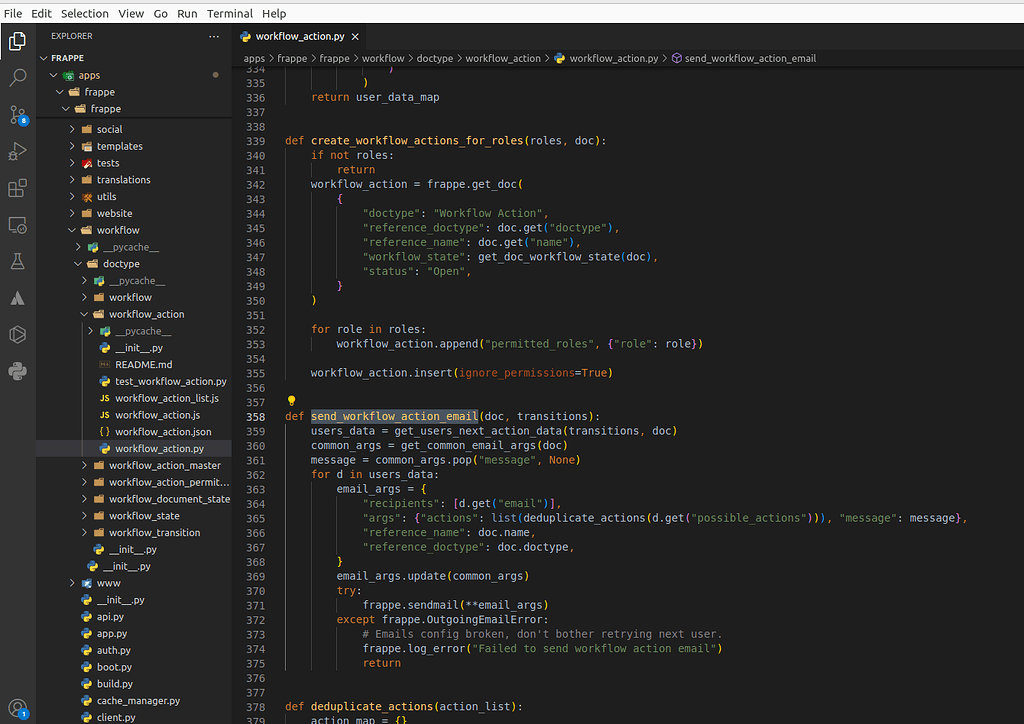Open the Accounts icon at the sidebar bottom
1024x724 pixels.
18,706
